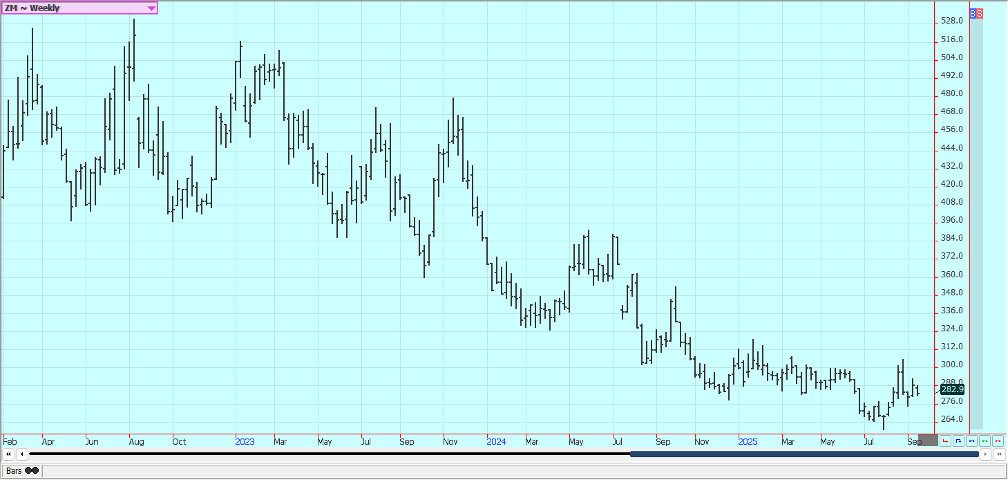Click the magenta dropdown arrow beside ZM Weekly

point(151,8)
